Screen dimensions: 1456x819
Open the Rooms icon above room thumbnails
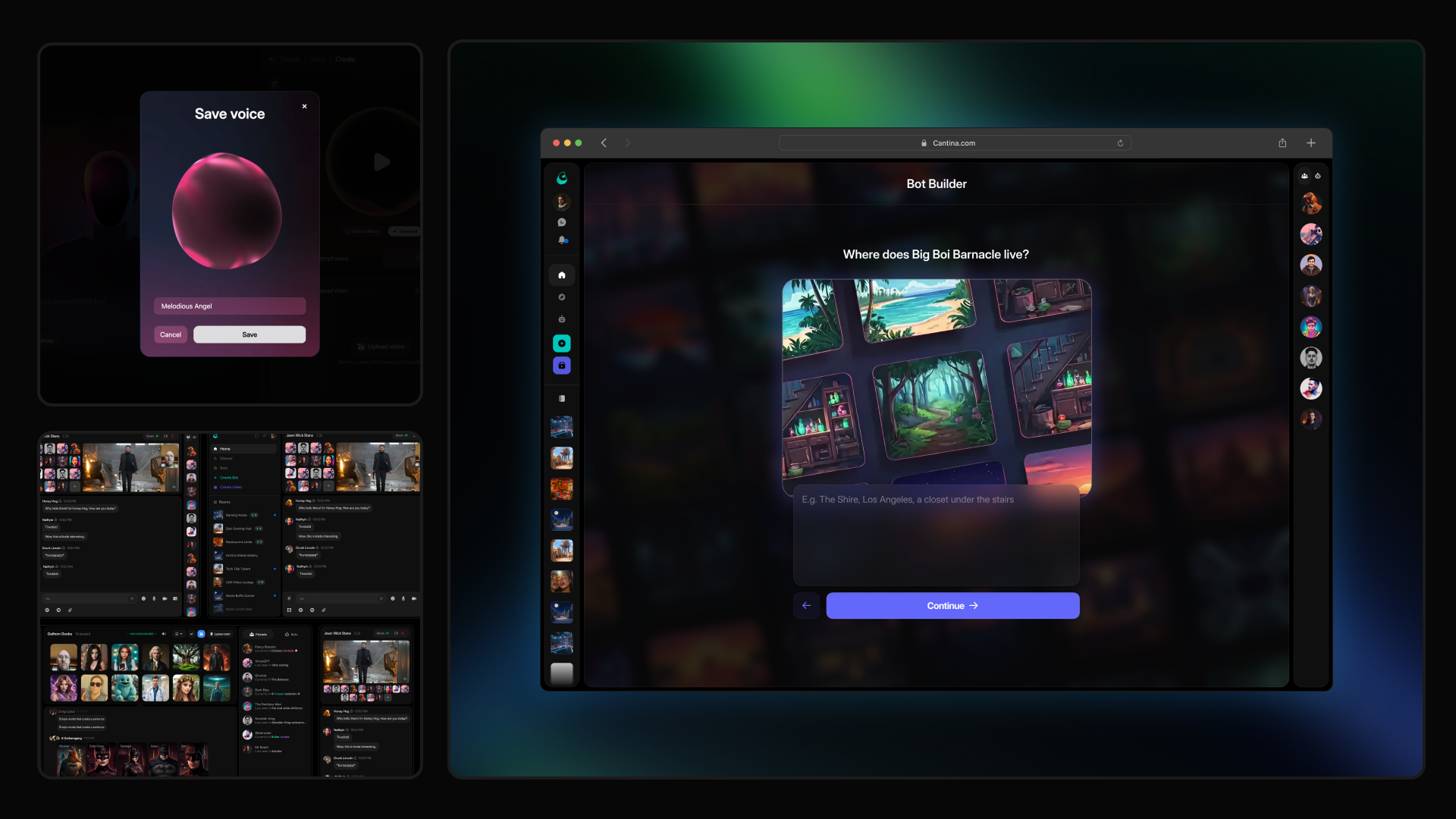[x=562, y=398]
